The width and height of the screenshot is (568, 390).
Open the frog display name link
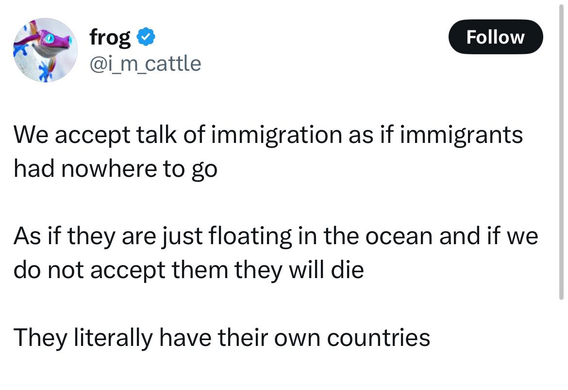(110, 37)
